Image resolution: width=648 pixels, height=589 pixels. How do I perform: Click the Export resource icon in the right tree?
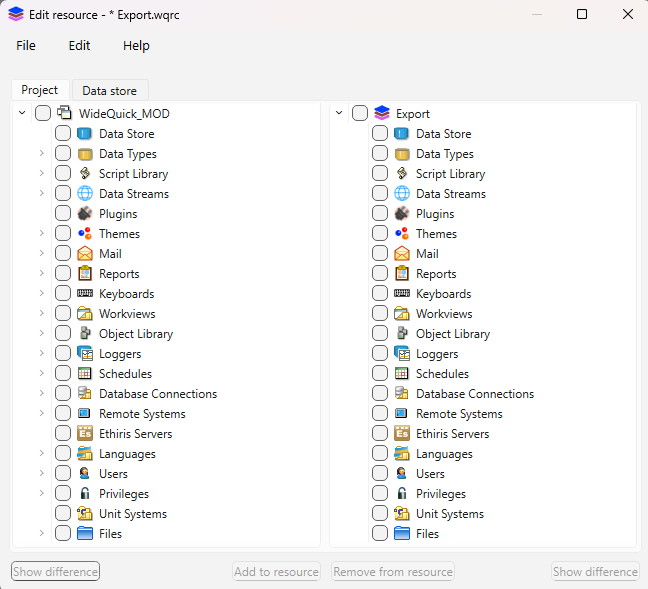tap(381, 113)
